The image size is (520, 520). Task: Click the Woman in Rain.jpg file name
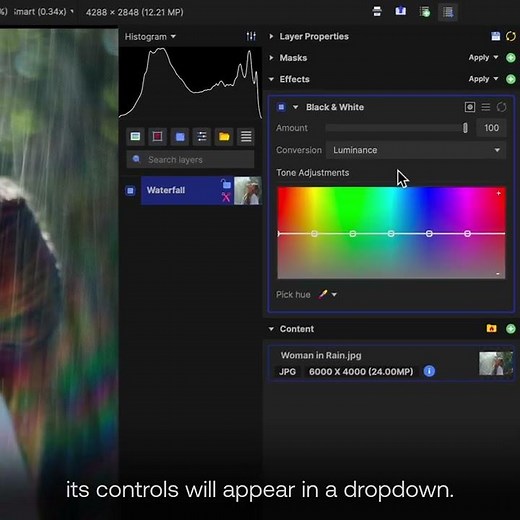click(321, 355)
